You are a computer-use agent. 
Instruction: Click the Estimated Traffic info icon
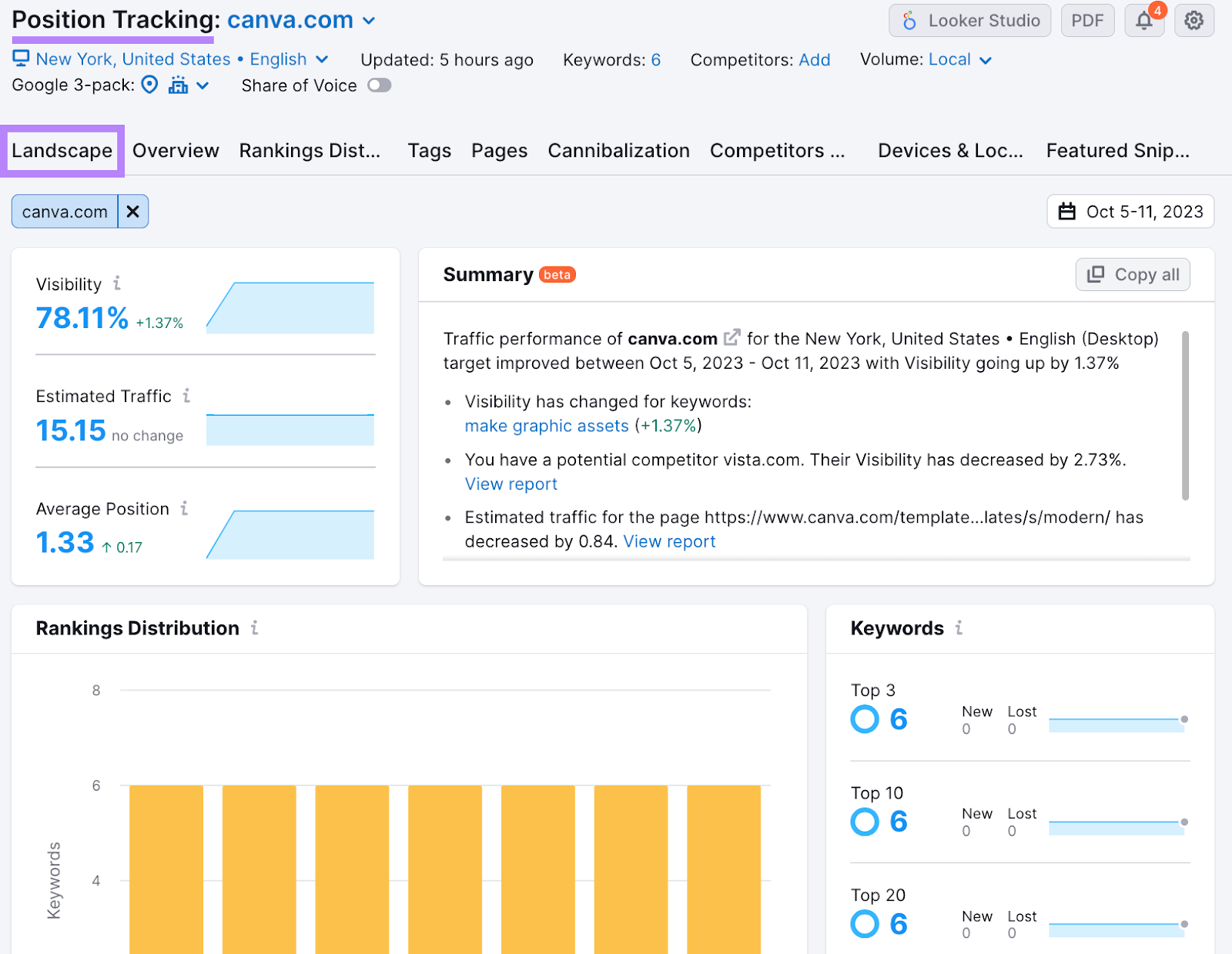point(186,396)
